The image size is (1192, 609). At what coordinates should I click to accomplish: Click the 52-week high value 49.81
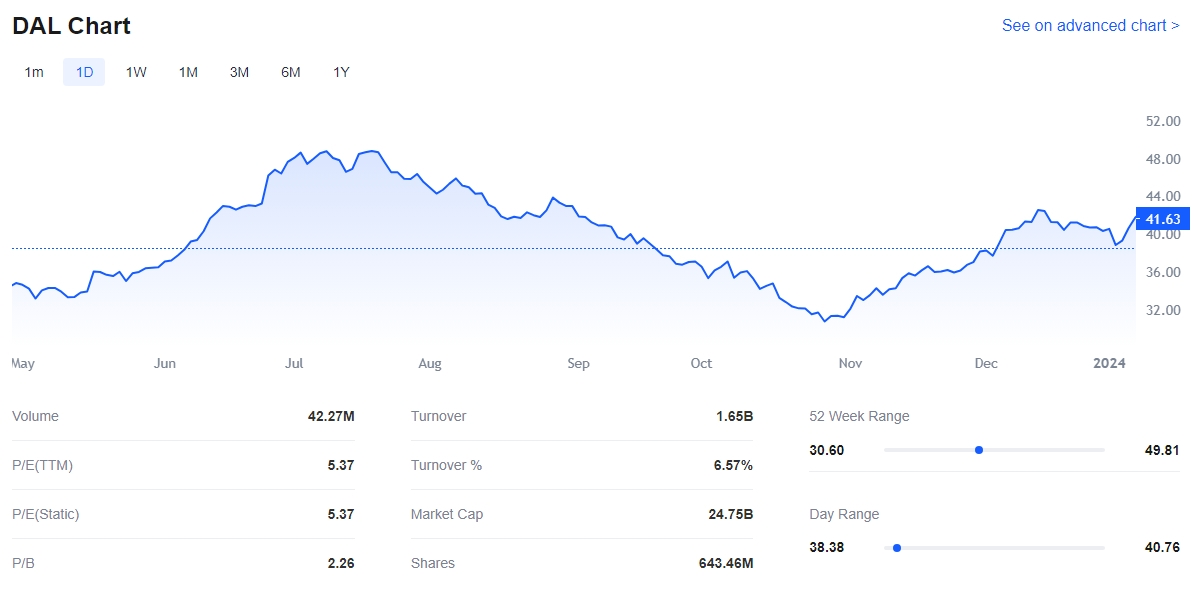pyautogui.click(x=1162, y=450)
